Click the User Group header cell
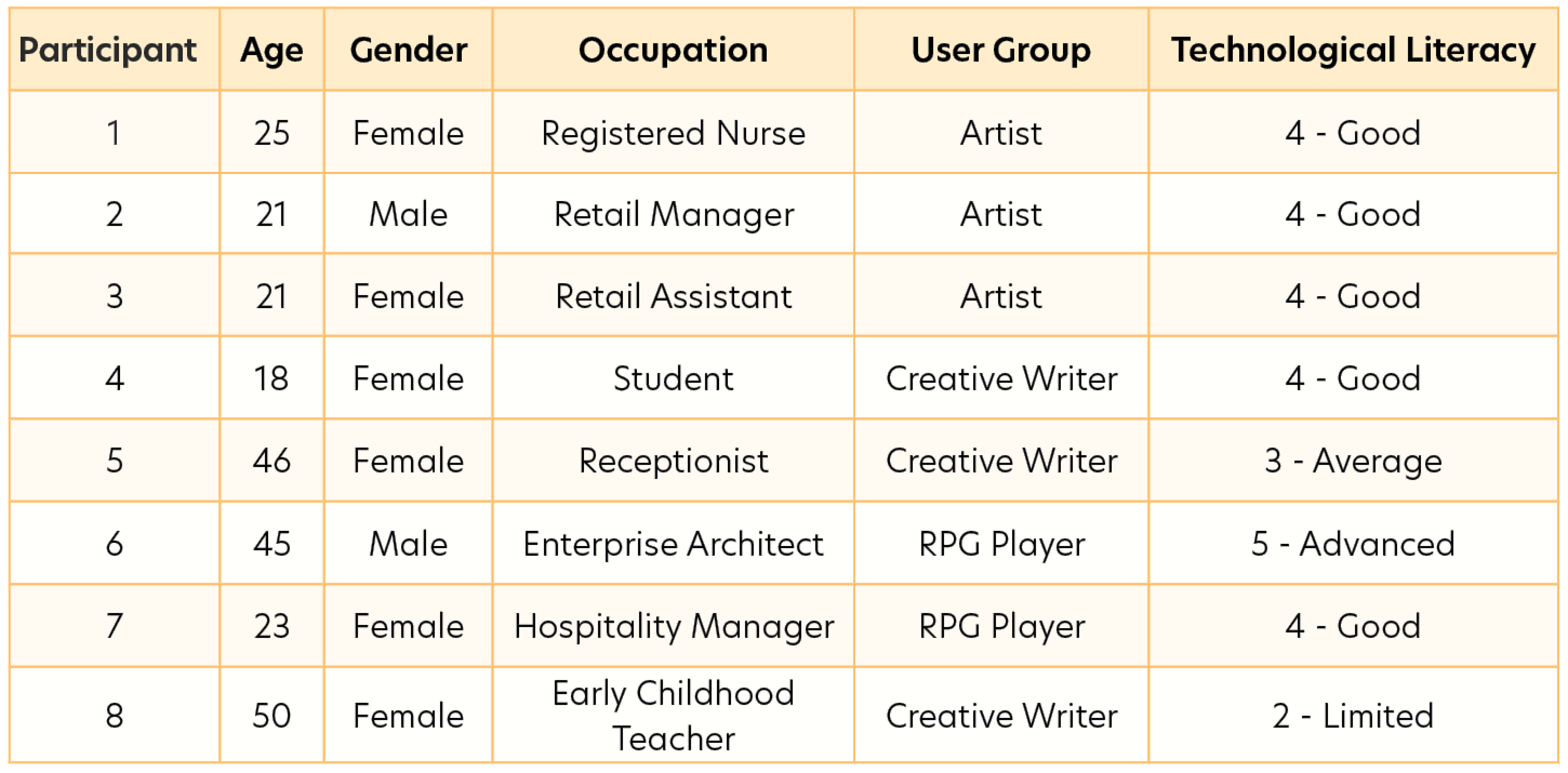Screen dimensions: 1568x773 (1001, 49)
